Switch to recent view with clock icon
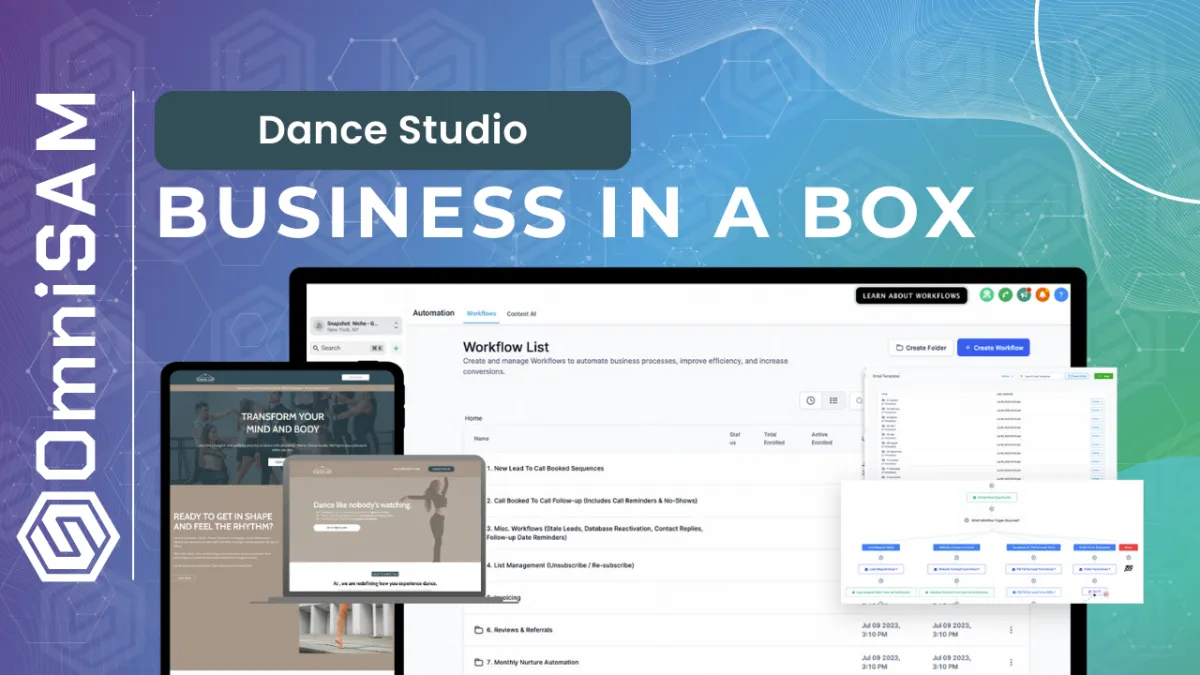 point(810,400)
